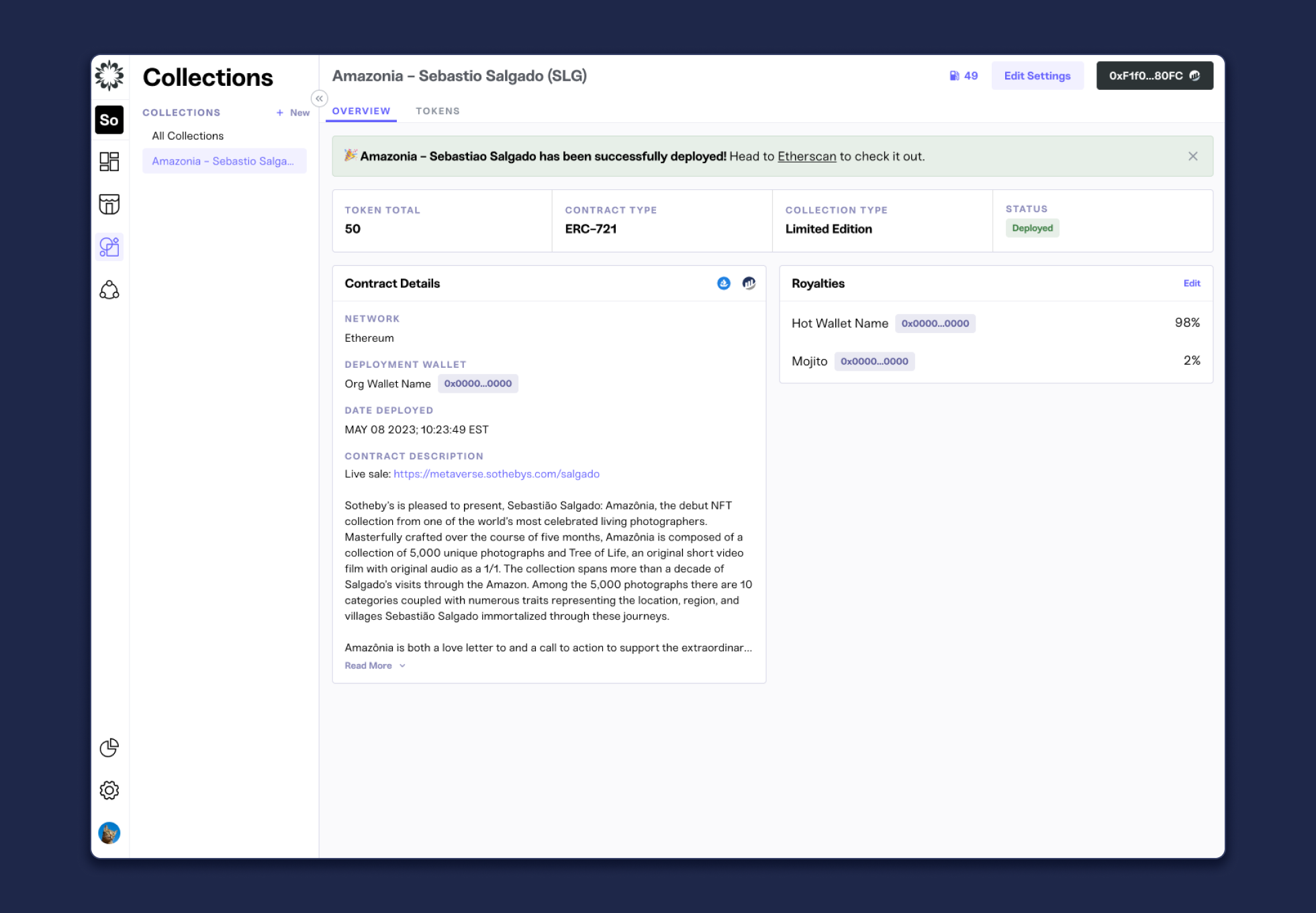The image size is (1316, 913).
Task: Click the date deployed MAY 08 2023 value
Action: coord(417,430)
